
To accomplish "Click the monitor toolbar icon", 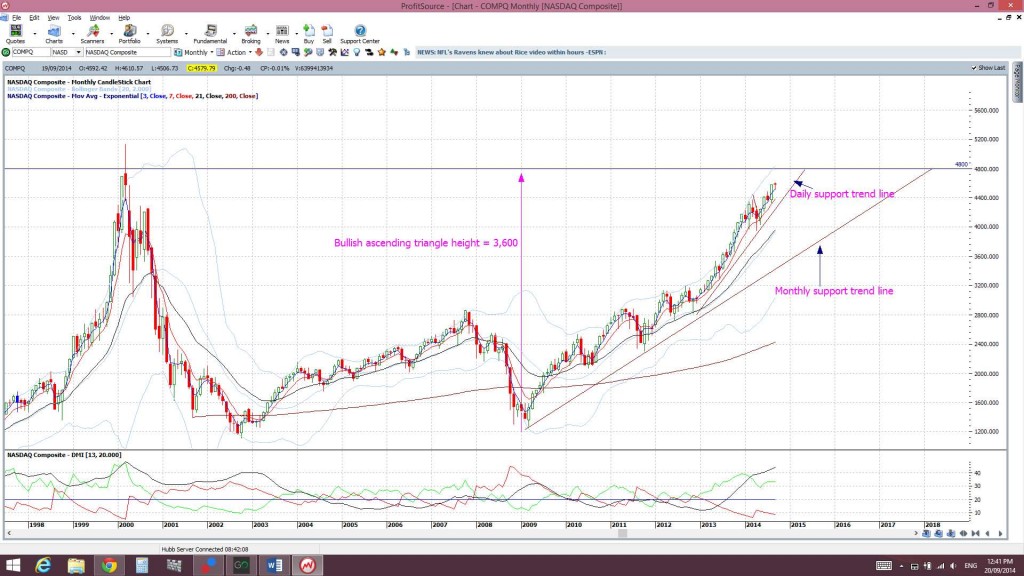I will click(x=295, y=52).
